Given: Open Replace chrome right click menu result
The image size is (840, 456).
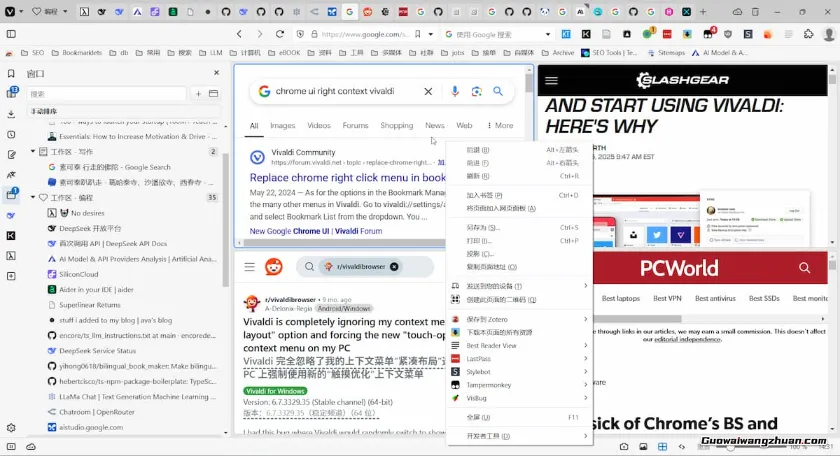Looking at the screenshot, I should pyautogui.click(x=348, y=177).
